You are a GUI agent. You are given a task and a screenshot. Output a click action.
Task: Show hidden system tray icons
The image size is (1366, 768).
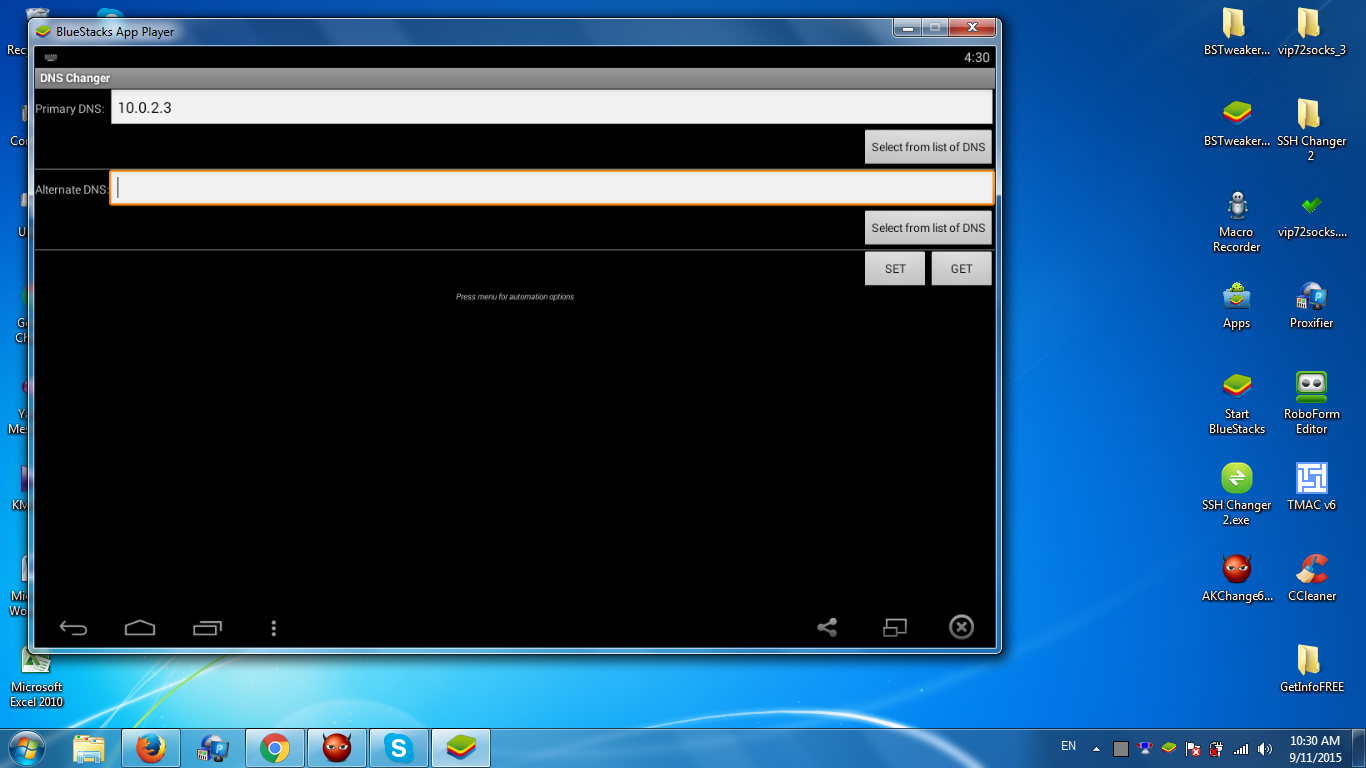coord(1097,748)
